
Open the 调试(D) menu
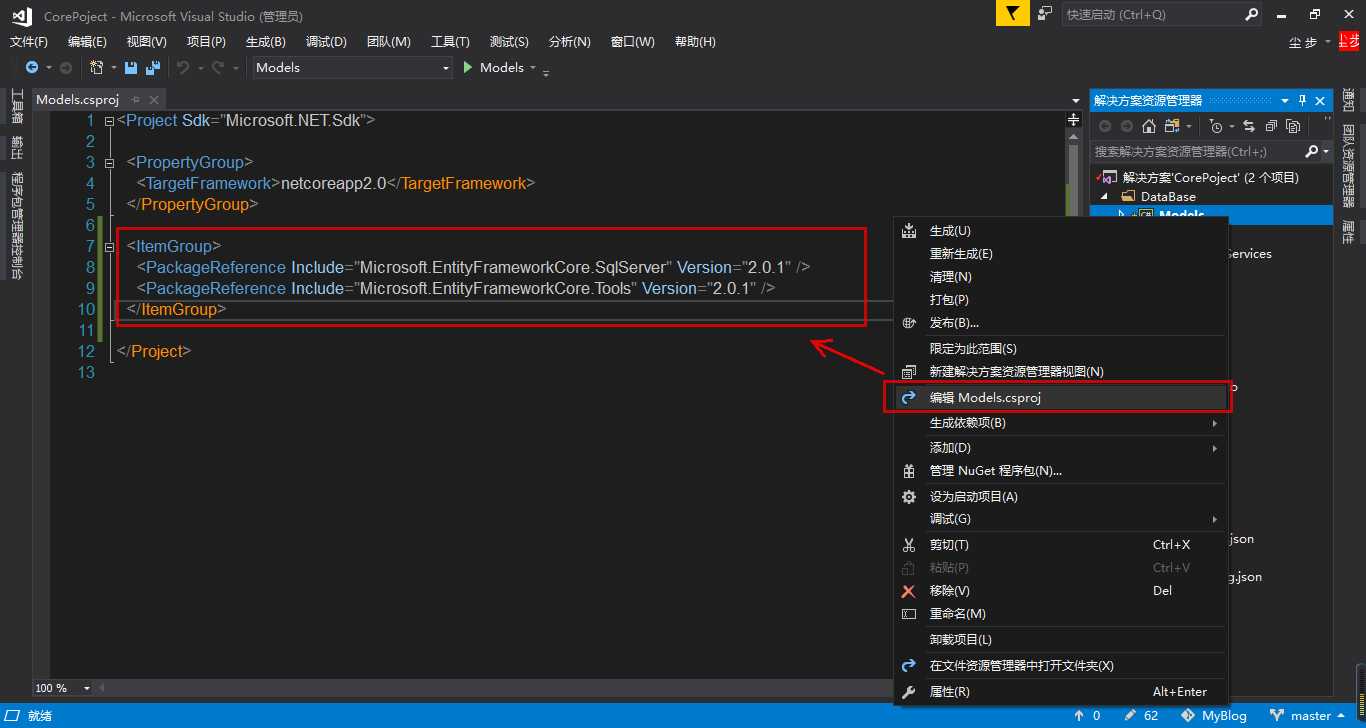(x=326, y=41)
